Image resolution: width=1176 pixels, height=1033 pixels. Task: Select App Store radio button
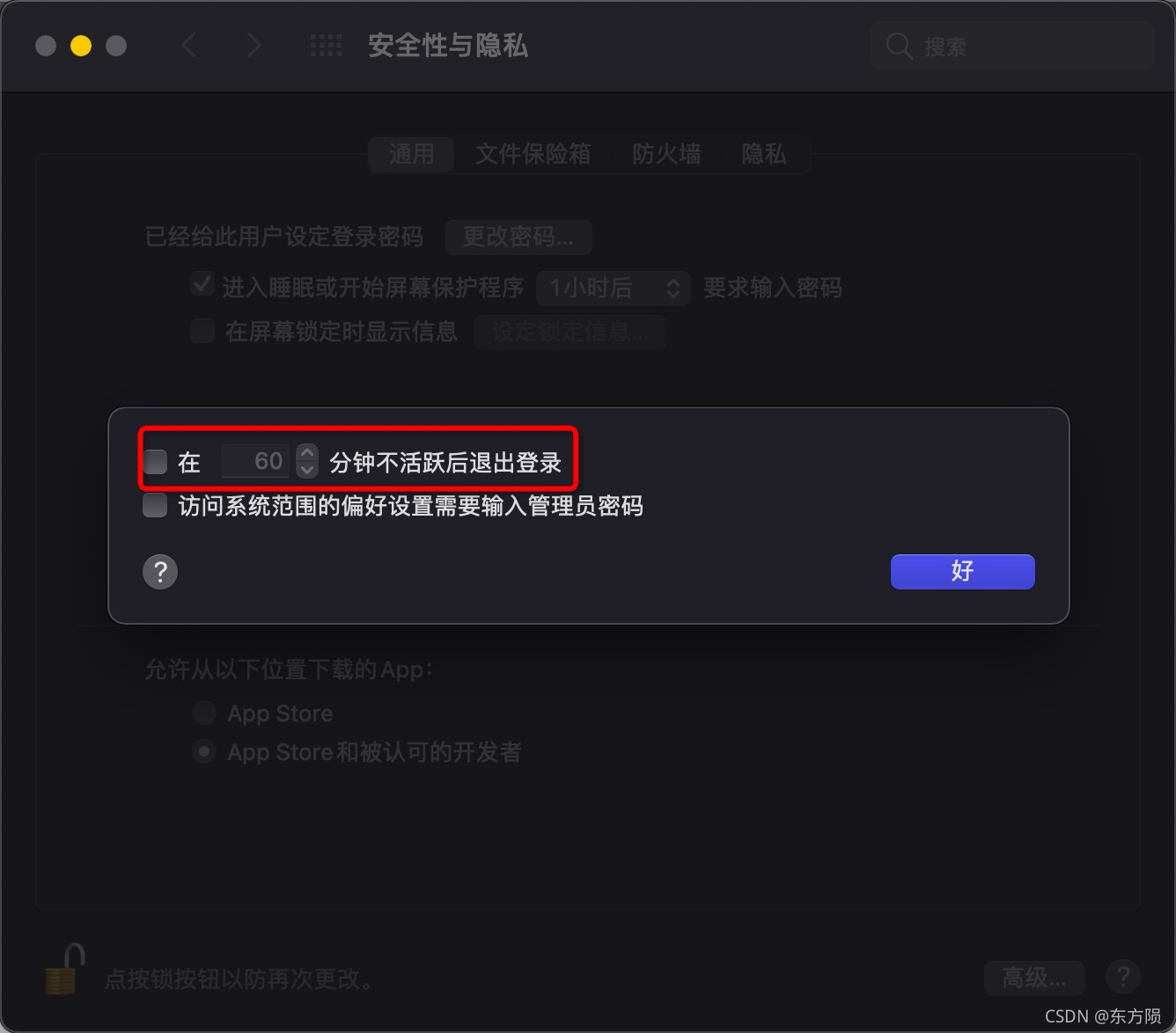pos(204,713)
